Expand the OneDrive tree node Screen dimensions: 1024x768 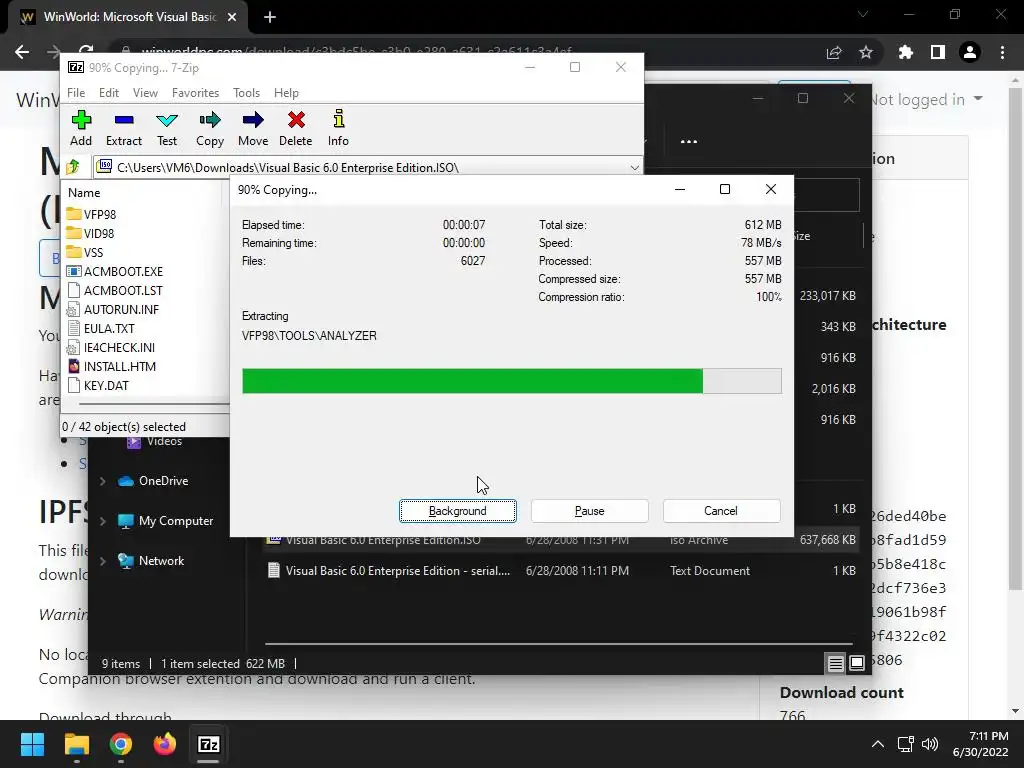(x=103, y=481)
